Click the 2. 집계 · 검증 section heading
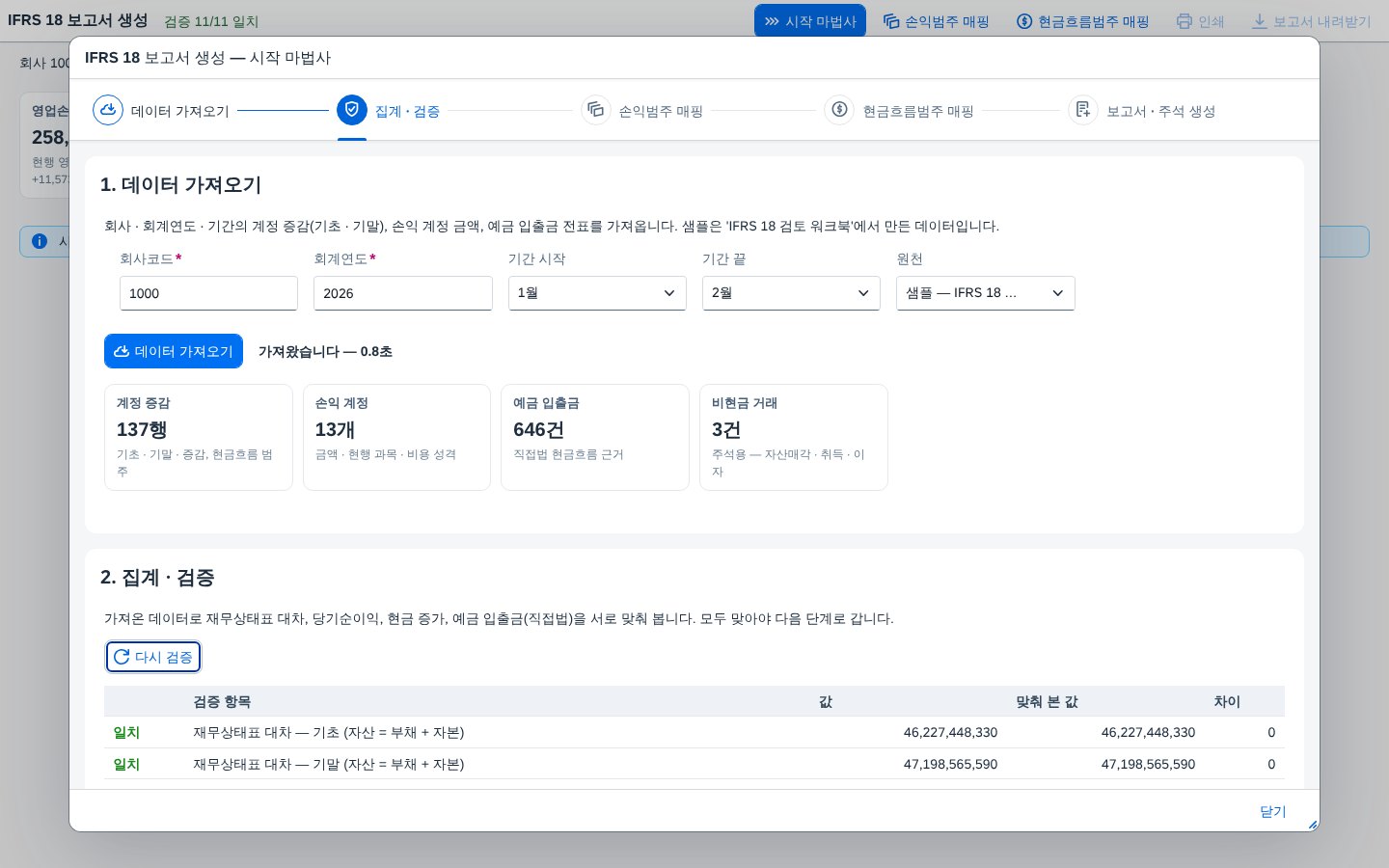Image resolution: width=1389 pixels, height=868 pixels. point(157,577)
